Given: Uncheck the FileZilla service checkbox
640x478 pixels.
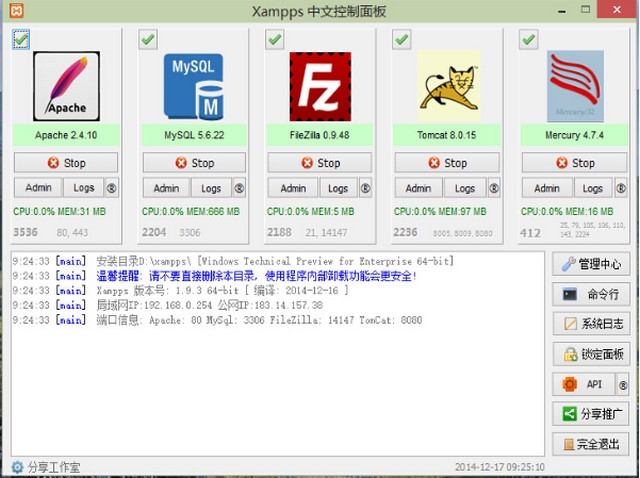Looking at the screenshot, I should coord(275,40).
